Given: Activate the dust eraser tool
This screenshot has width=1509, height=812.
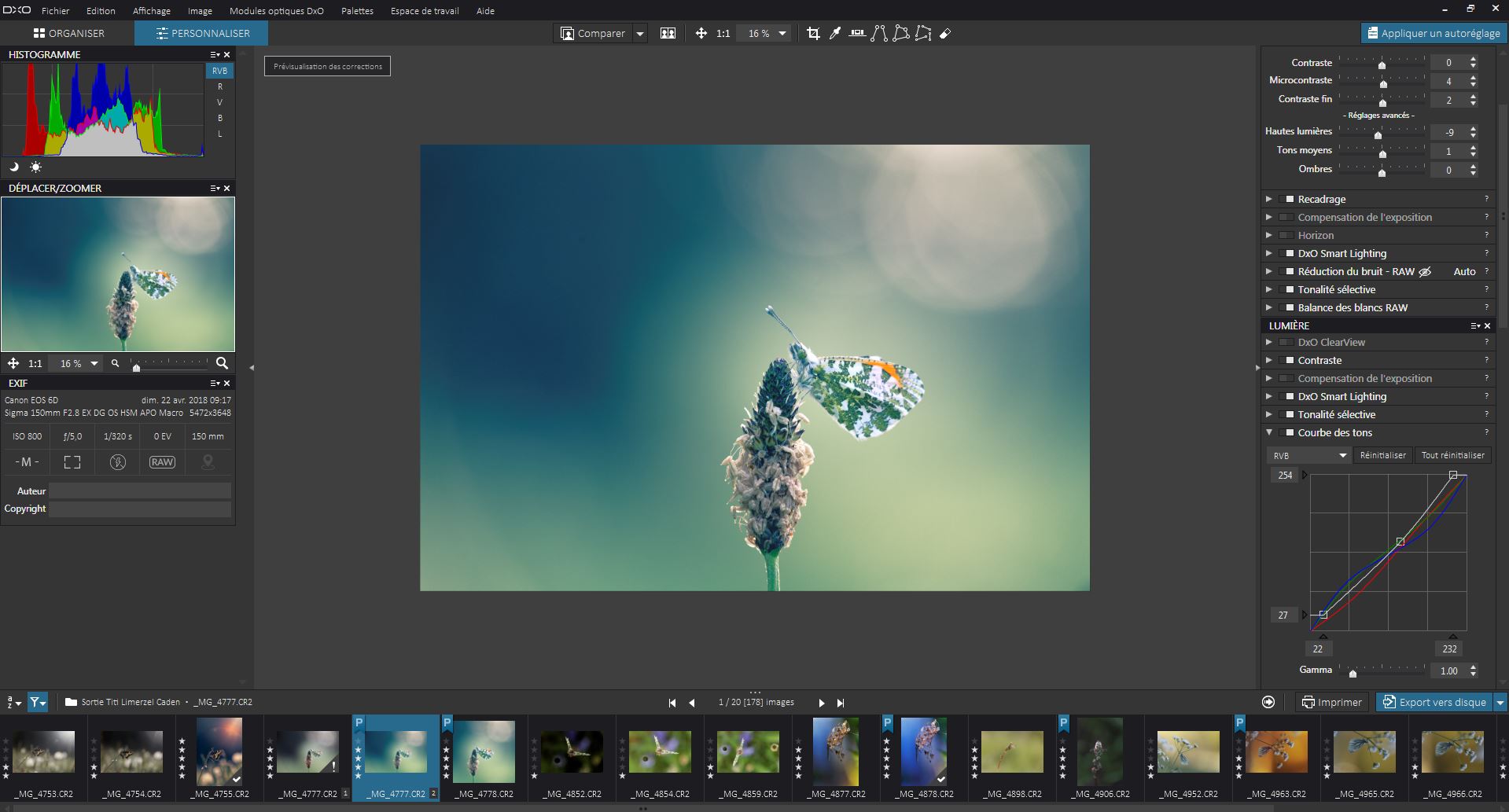Looking at the screenshot, I should (945, 33).
